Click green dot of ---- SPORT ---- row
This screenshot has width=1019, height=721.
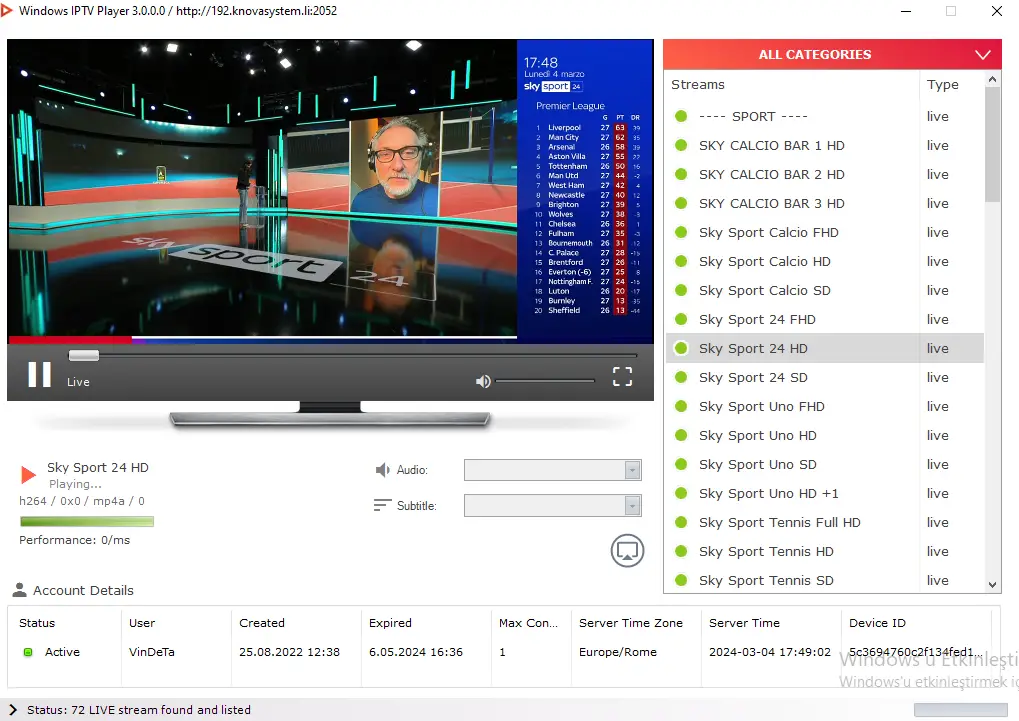tap(681, 116)
